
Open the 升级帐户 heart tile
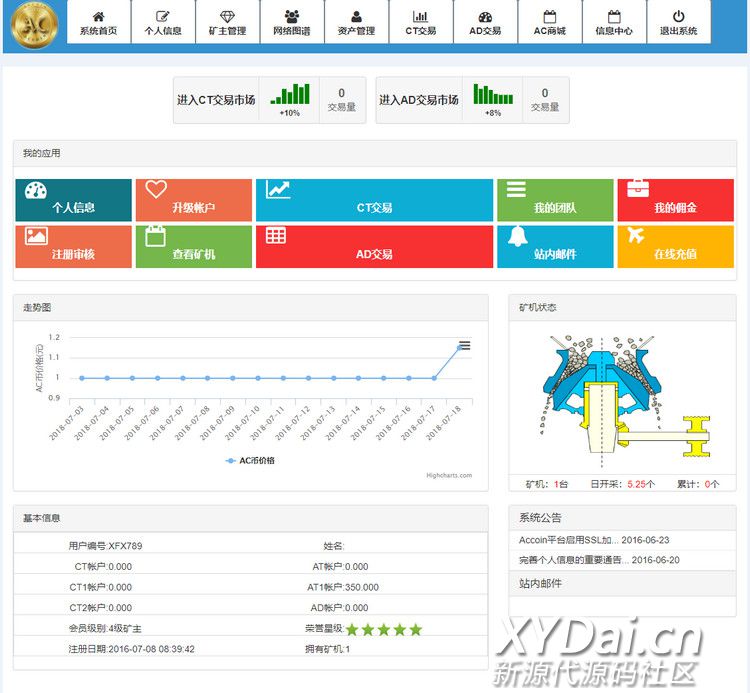pyautogui.click(x=194, y=200)
